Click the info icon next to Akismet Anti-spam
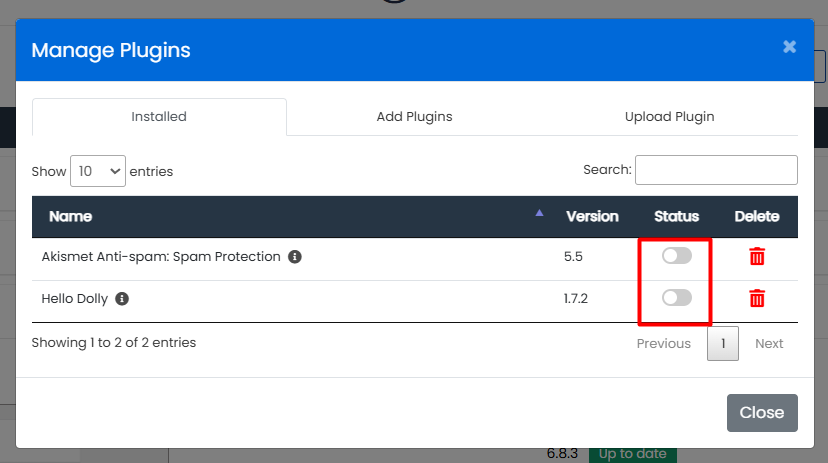This screenshot has width=828, height=463. [295, 257]
